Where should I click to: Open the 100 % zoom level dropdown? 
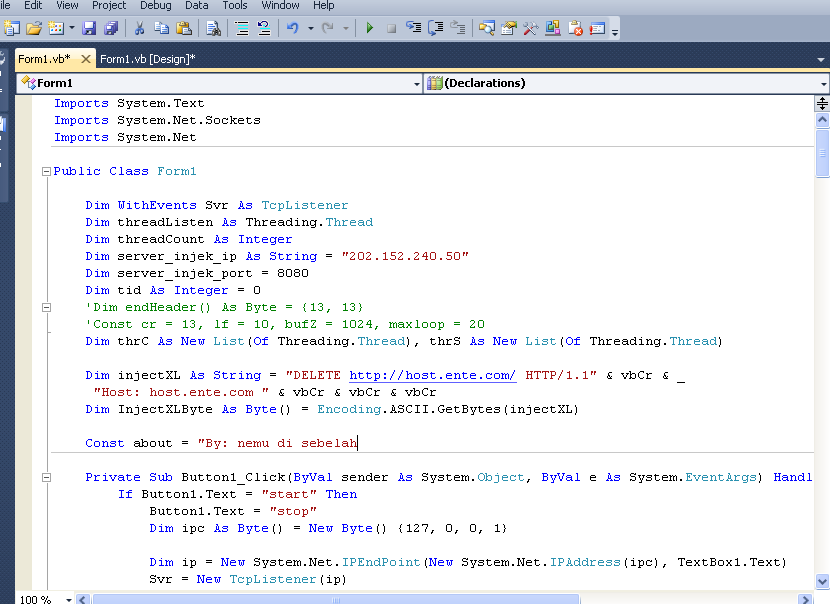pos(69,600)
